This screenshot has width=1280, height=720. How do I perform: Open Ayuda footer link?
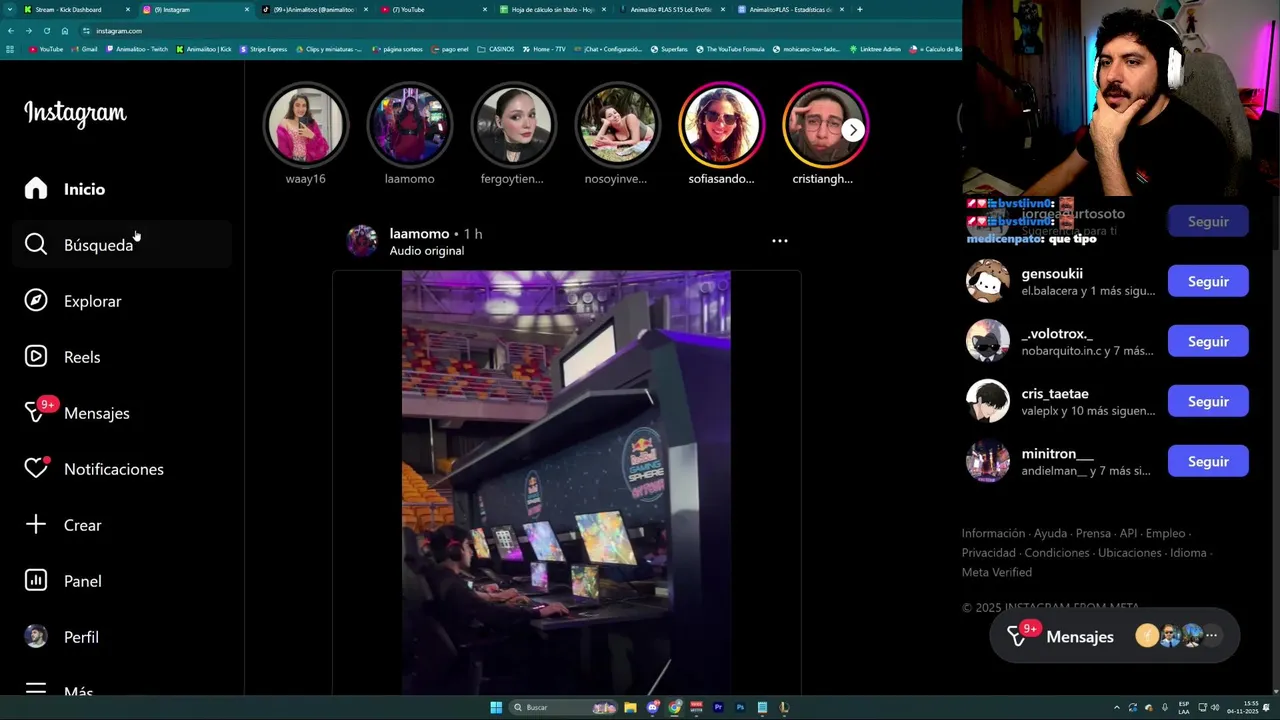tap(1050, 533)
